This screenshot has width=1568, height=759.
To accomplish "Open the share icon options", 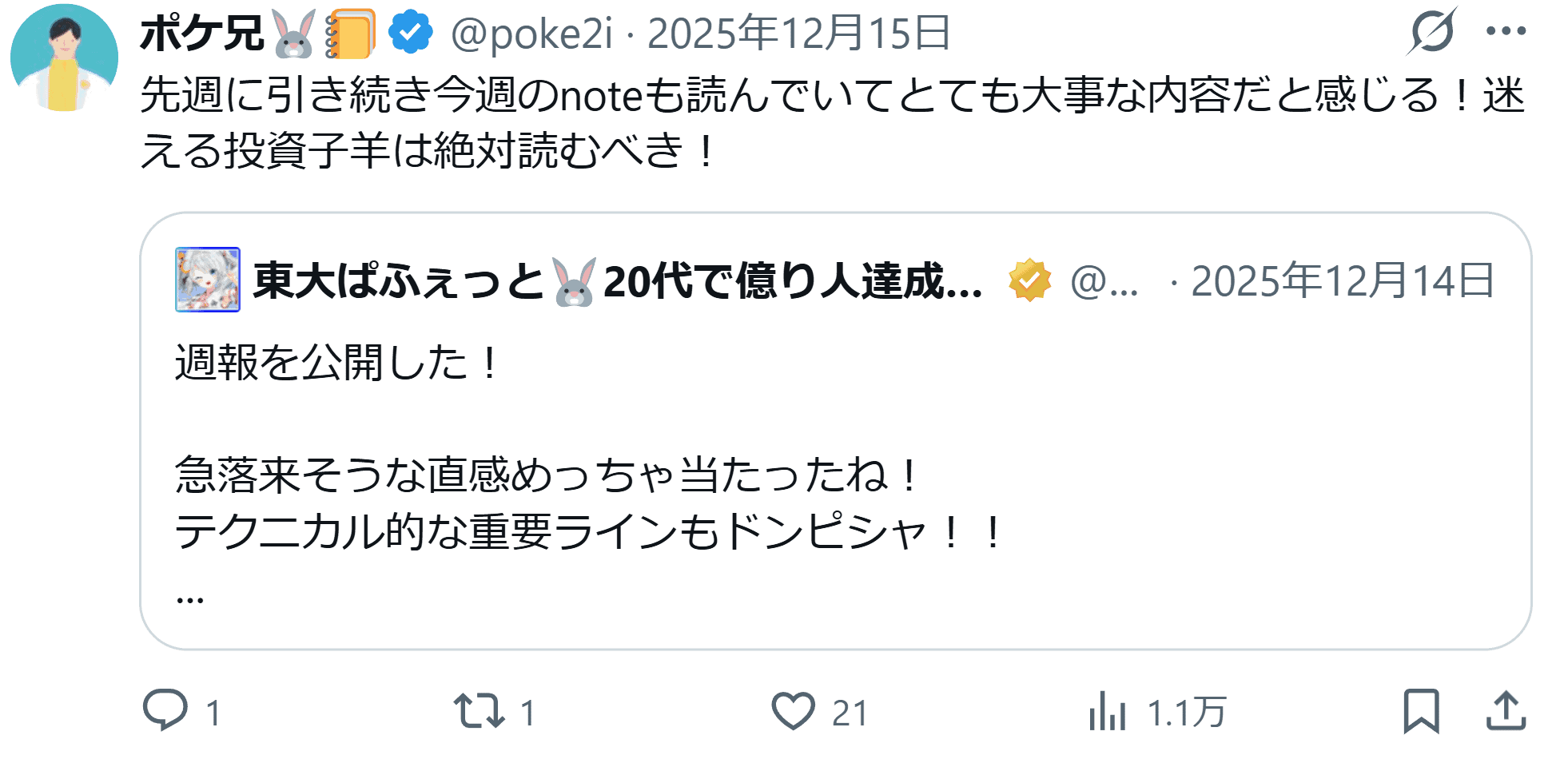I will [1506, 710].
